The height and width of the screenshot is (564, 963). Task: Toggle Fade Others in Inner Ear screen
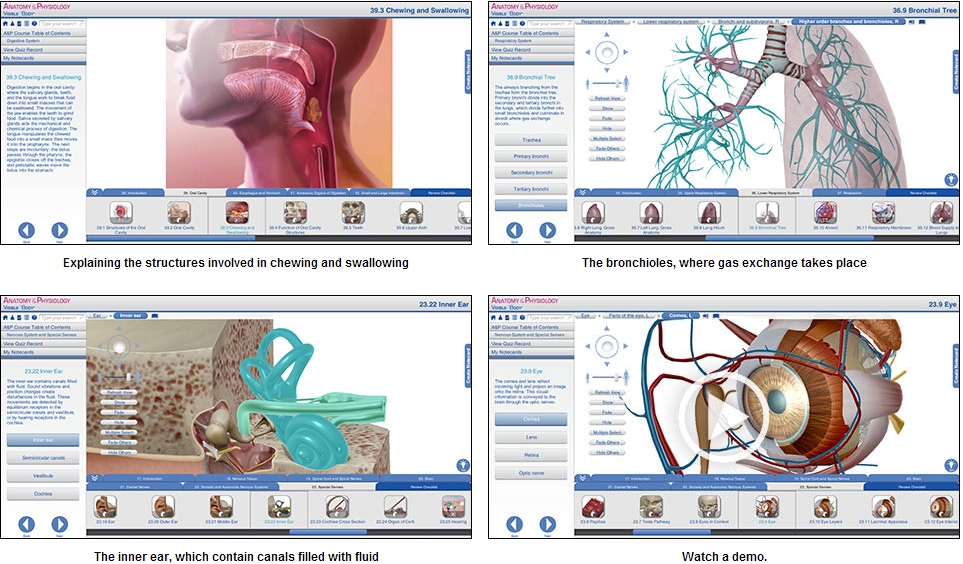tap(119, 442)
